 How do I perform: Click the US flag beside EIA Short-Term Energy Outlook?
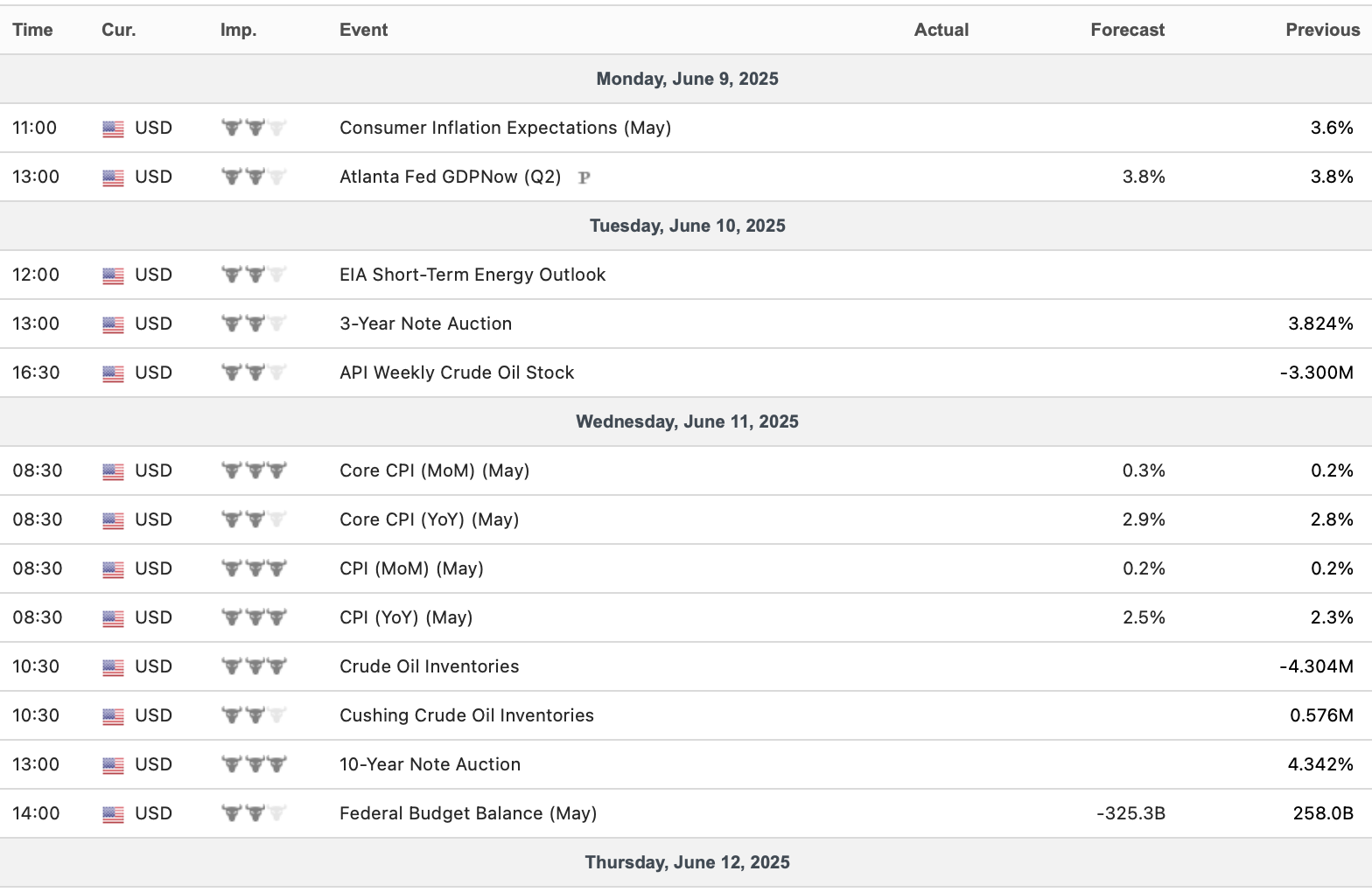tap(113, 275)
